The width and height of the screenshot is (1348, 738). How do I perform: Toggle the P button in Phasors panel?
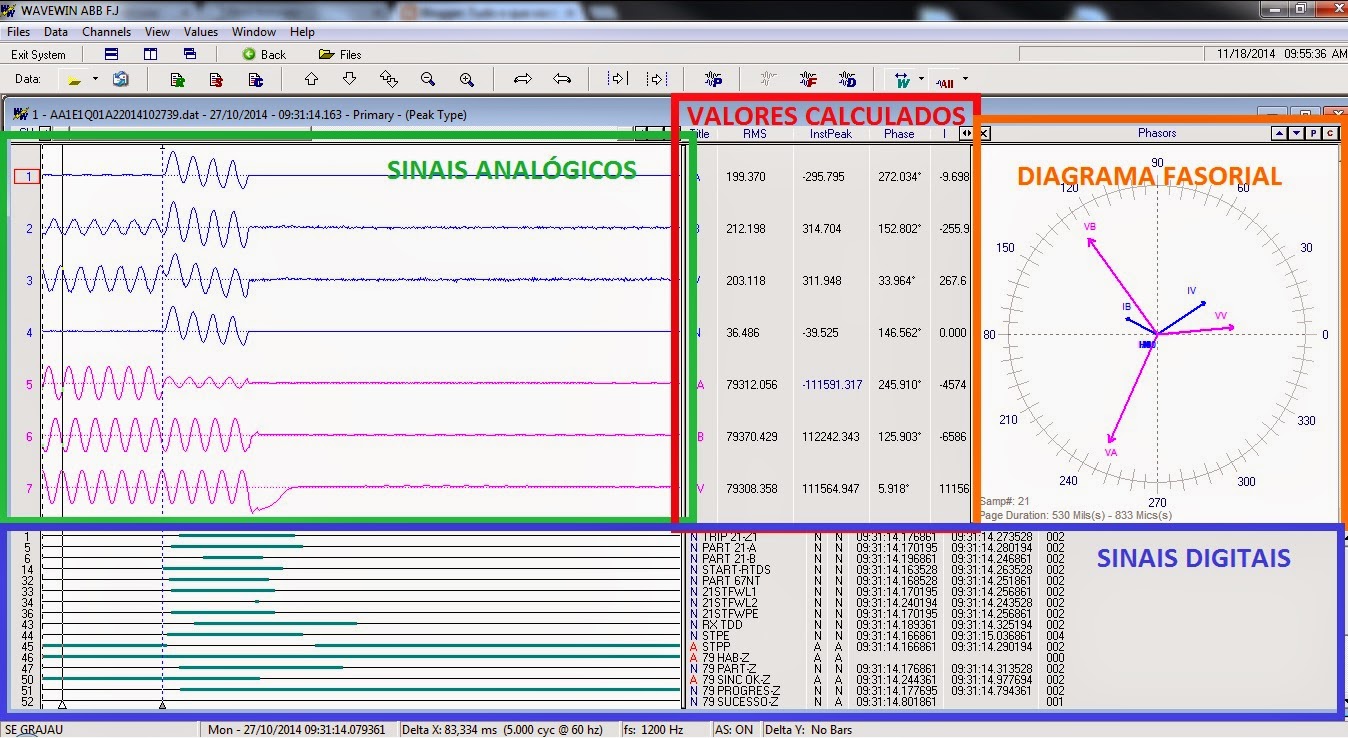pyautogui.click(x=1314, y=133)
